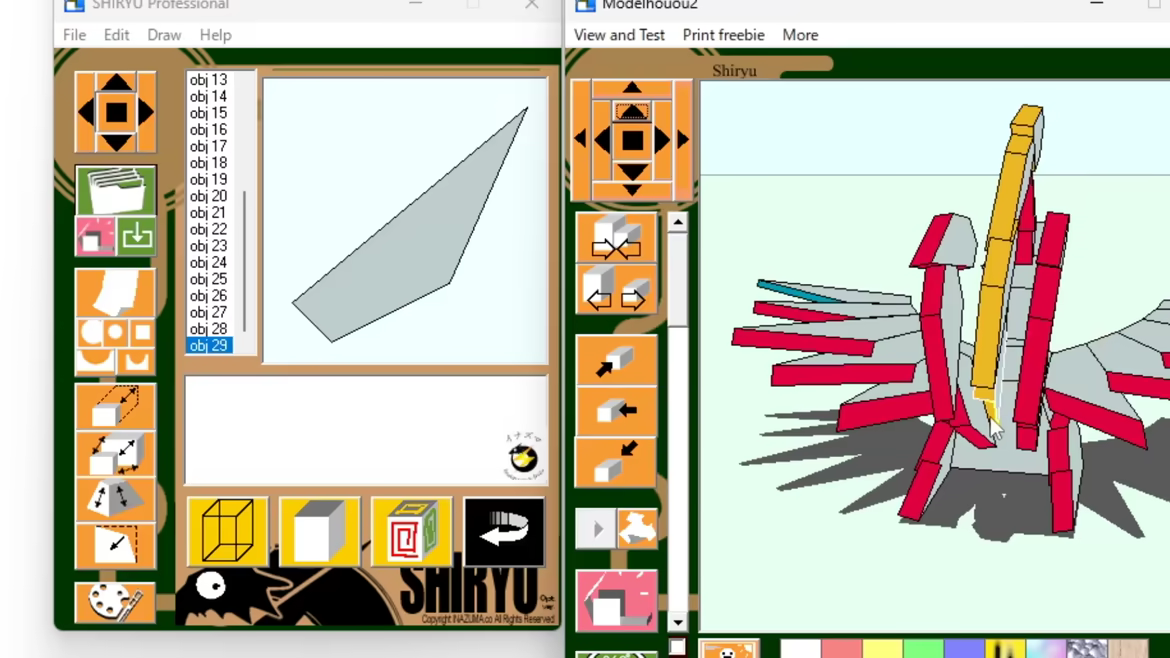Click the dotted inner up arrow on Modelhouou2 pad
This screenshot has width=1170, height=658.
(632, 112)
